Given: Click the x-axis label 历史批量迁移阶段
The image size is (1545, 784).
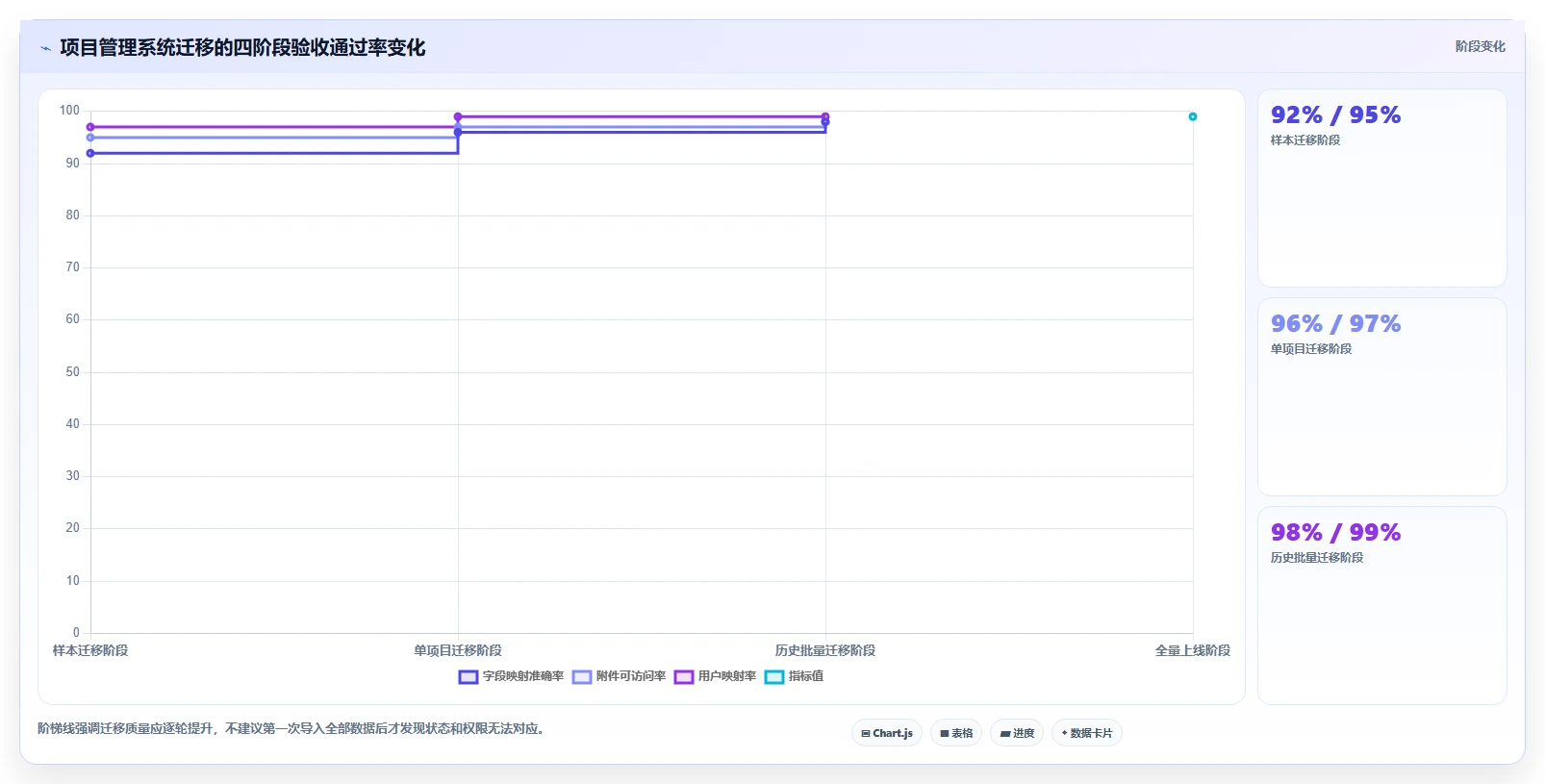Looking at the screenshot, I should coord(825,650).
